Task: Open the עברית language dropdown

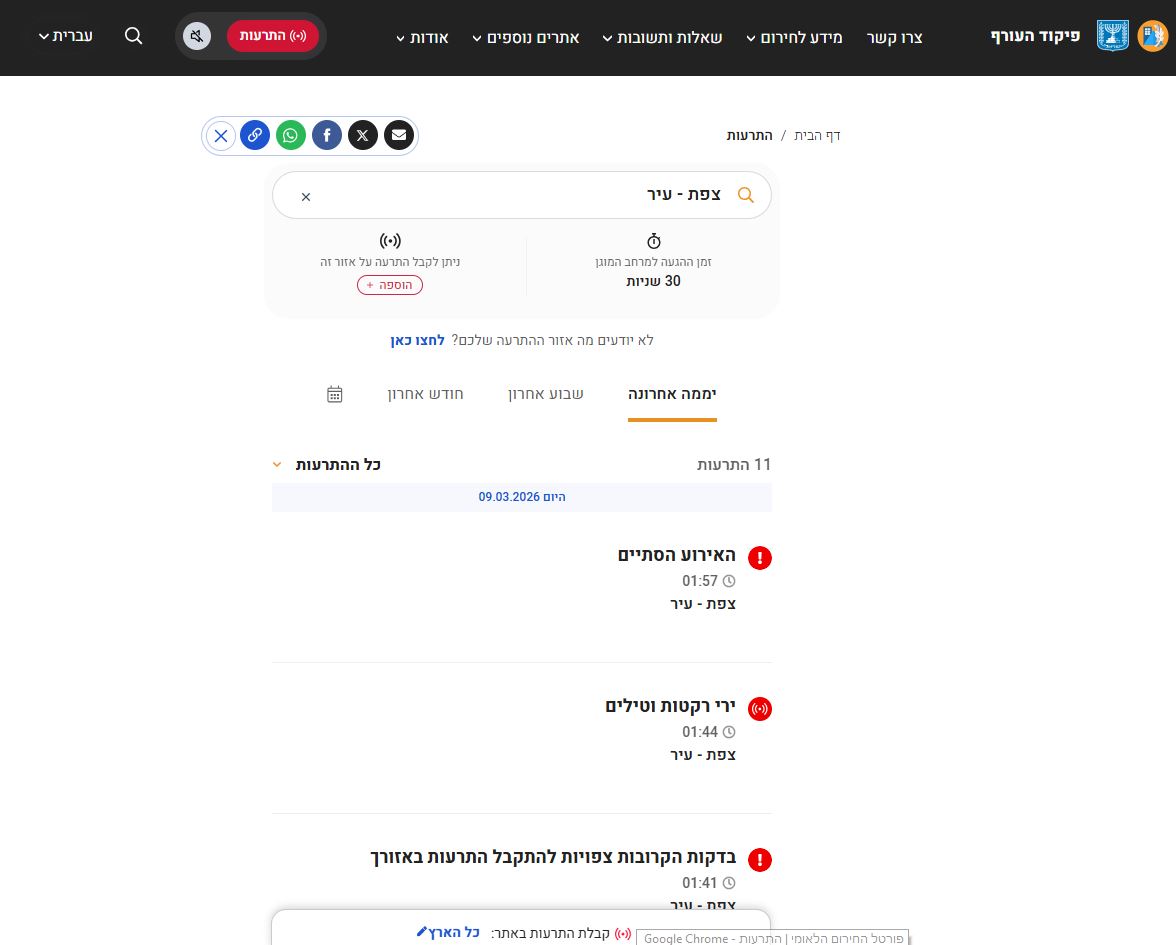Action: (x=66, y=36)
